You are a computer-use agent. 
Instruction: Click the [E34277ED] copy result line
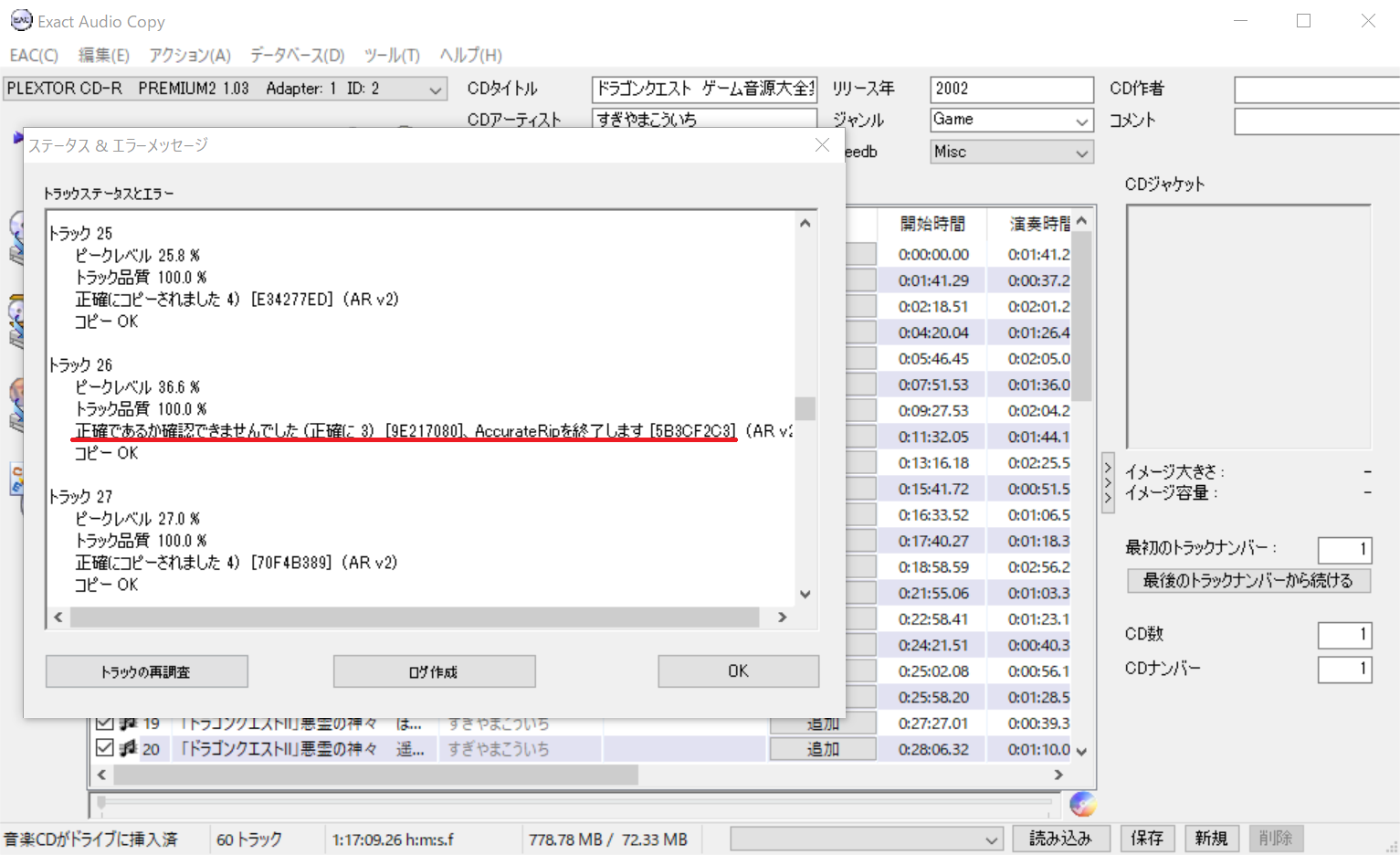237,300
